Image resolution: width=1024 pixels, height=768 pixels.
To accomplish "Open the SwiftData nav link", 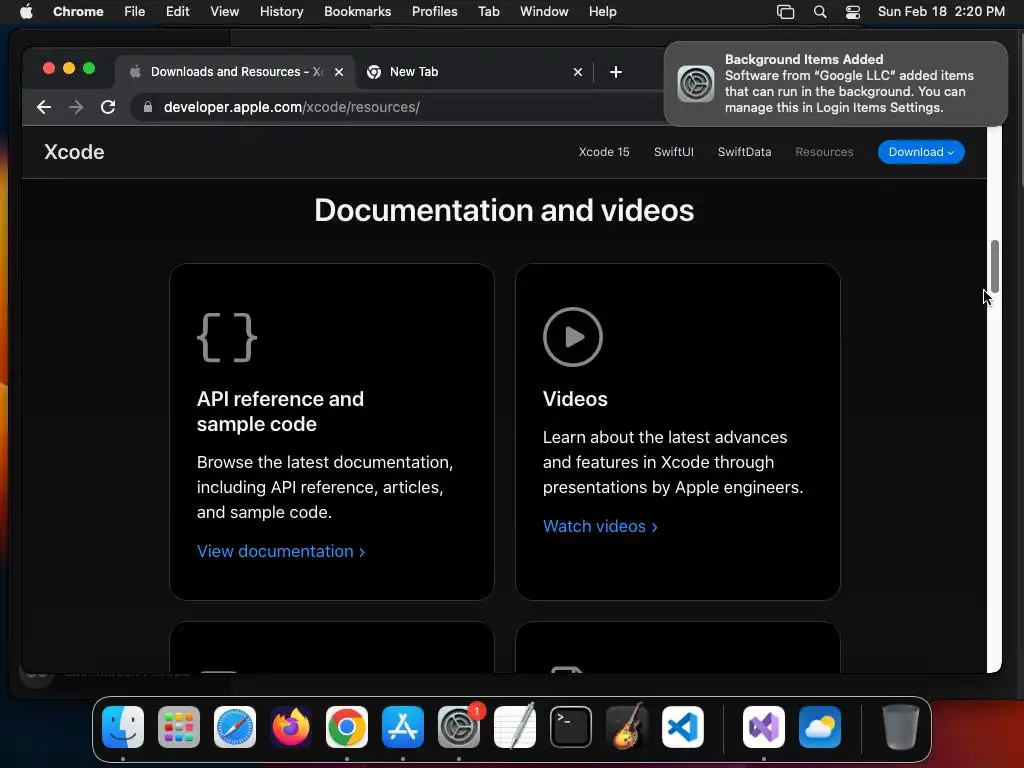I will click(x=744, y=152).
